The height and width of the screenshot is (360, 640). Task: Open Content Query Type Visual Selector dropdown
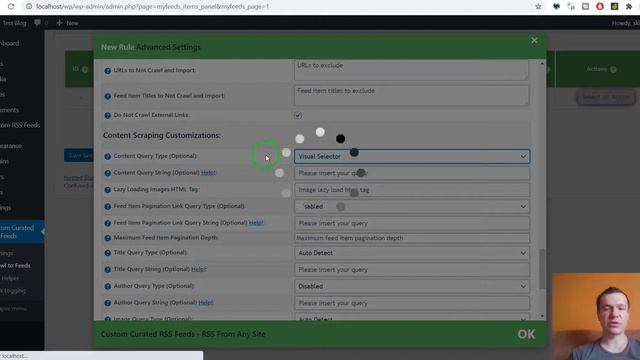412,156
